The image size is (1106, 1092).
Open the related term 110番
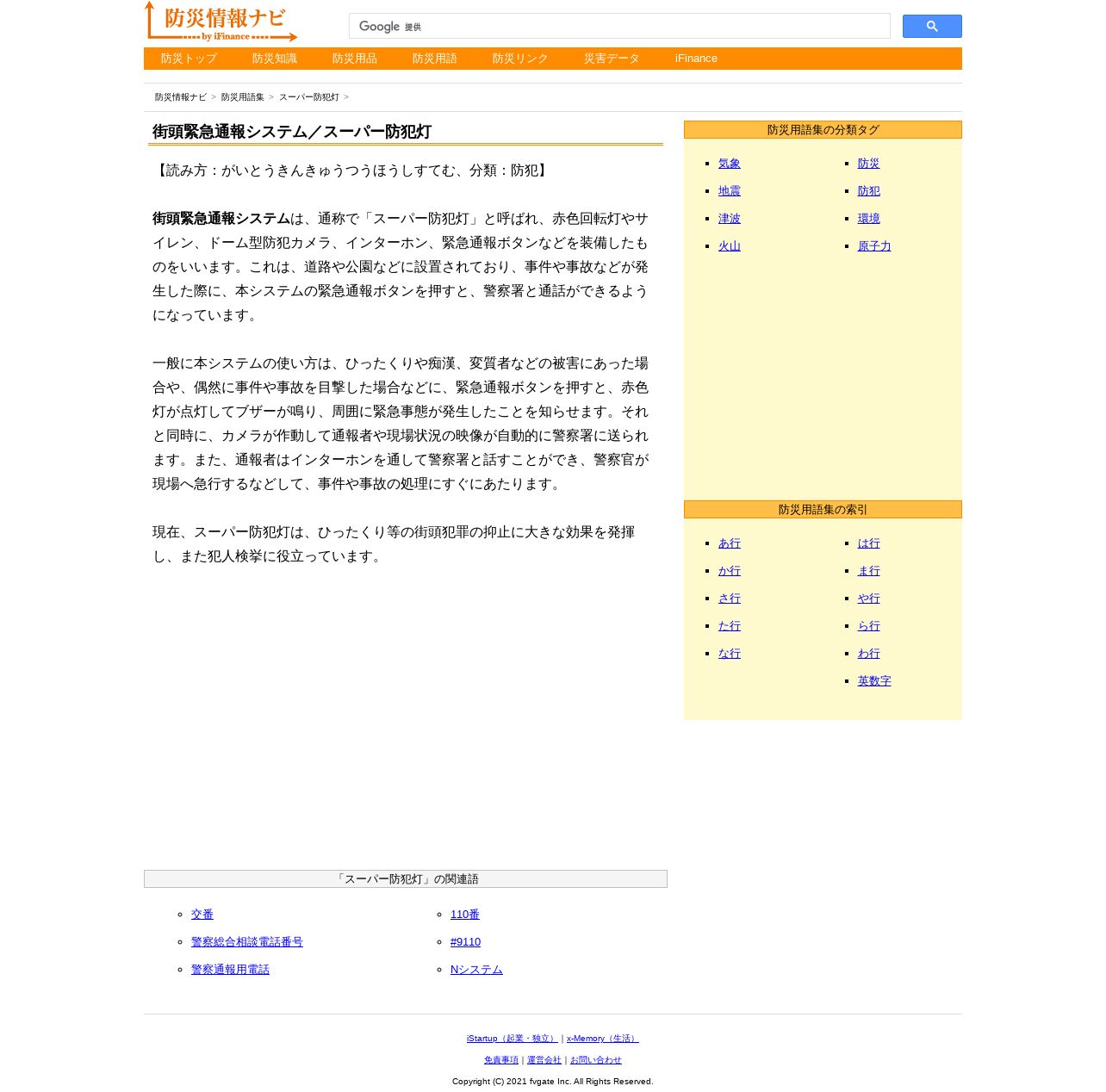[x=465, y=915]
